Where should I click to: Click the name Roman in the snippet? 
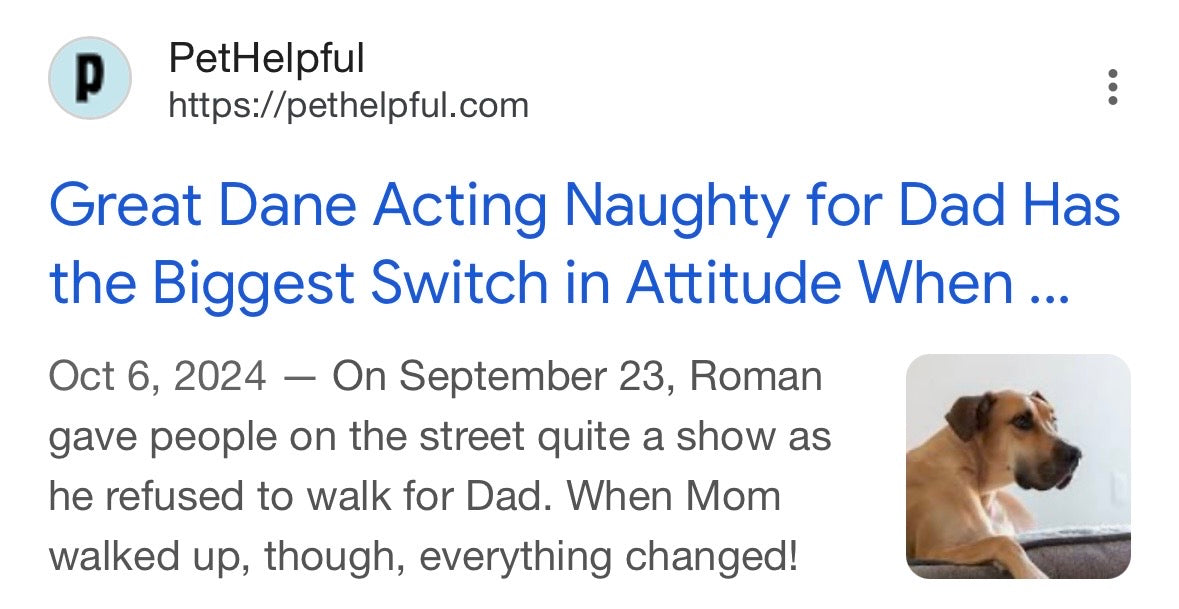tap(756, 378)
